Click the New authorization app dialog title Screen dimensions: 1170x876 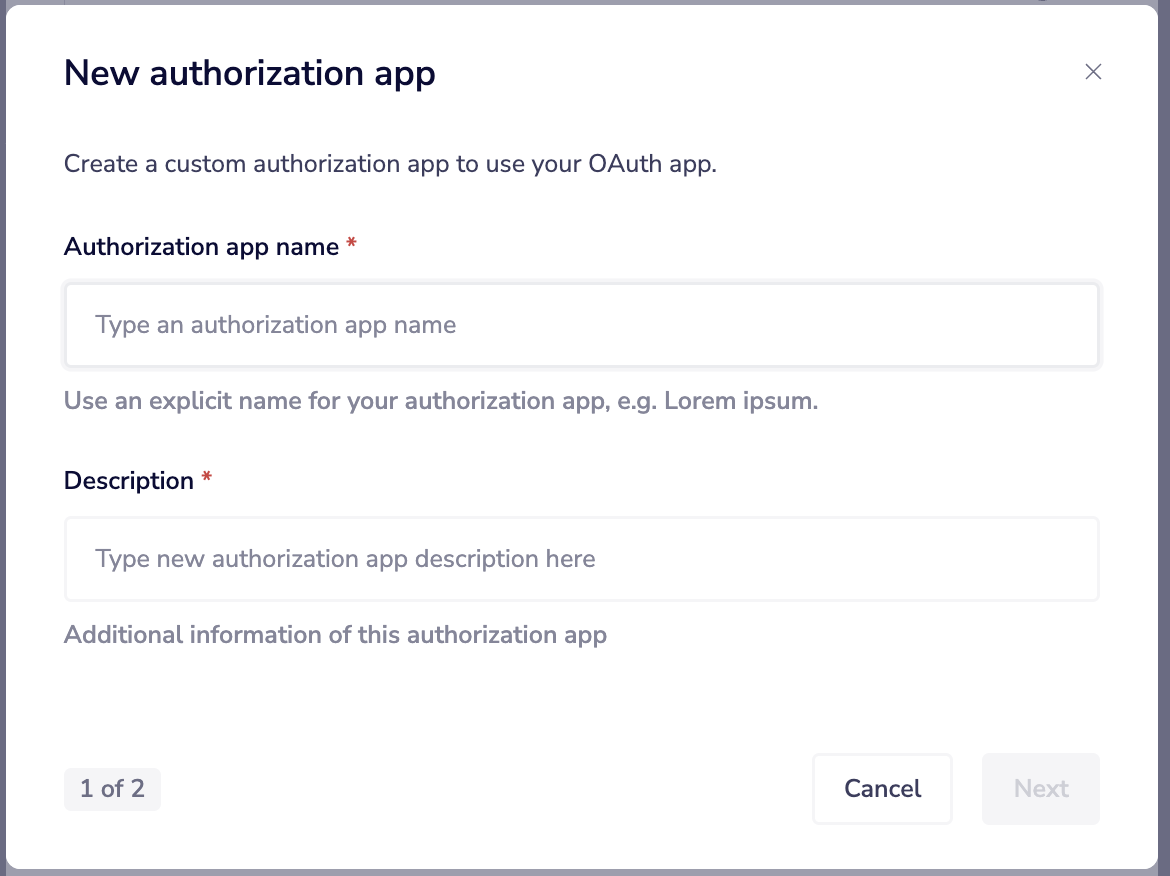click(x=250, y=72)
